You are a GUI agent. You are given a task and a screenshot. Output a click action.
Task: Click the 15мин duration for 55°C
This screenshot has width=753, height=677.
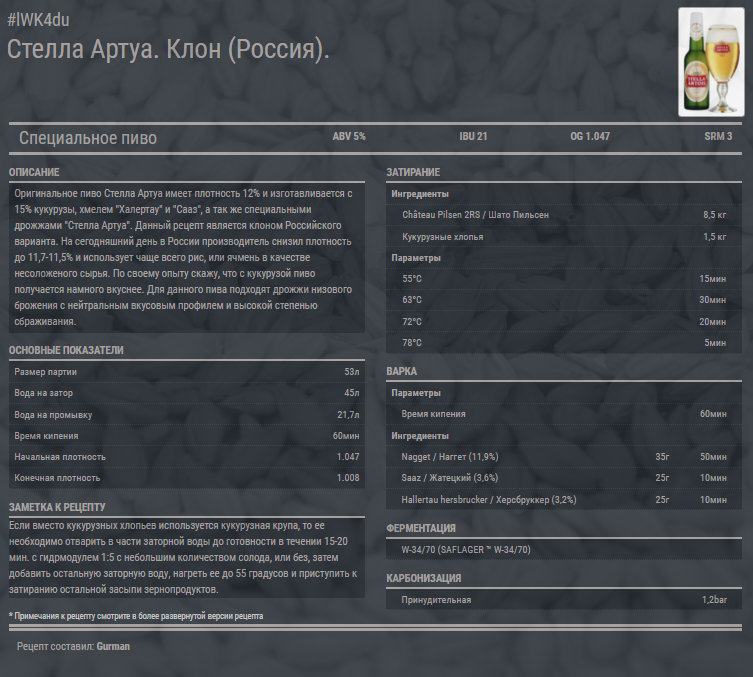click(713, 279)
